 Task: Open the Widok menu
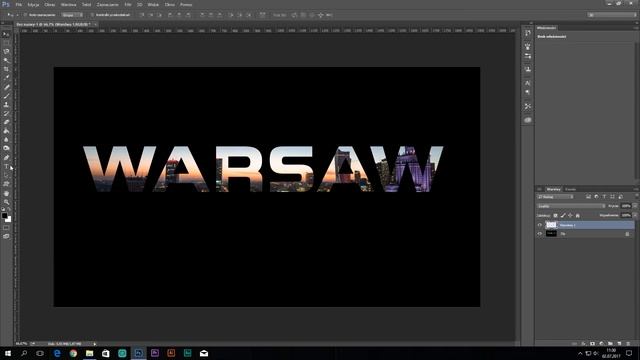tap(153, 5)
